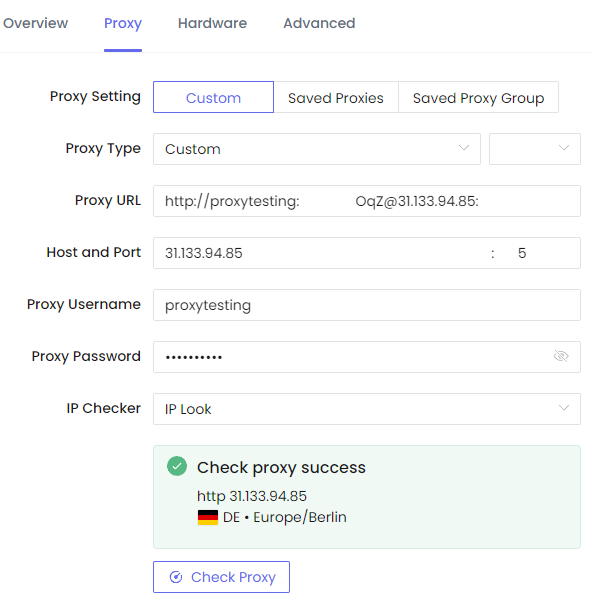Expand the Proxy Type Custom dropdown
The image size is (592, 603).
(x=317, y=149)
